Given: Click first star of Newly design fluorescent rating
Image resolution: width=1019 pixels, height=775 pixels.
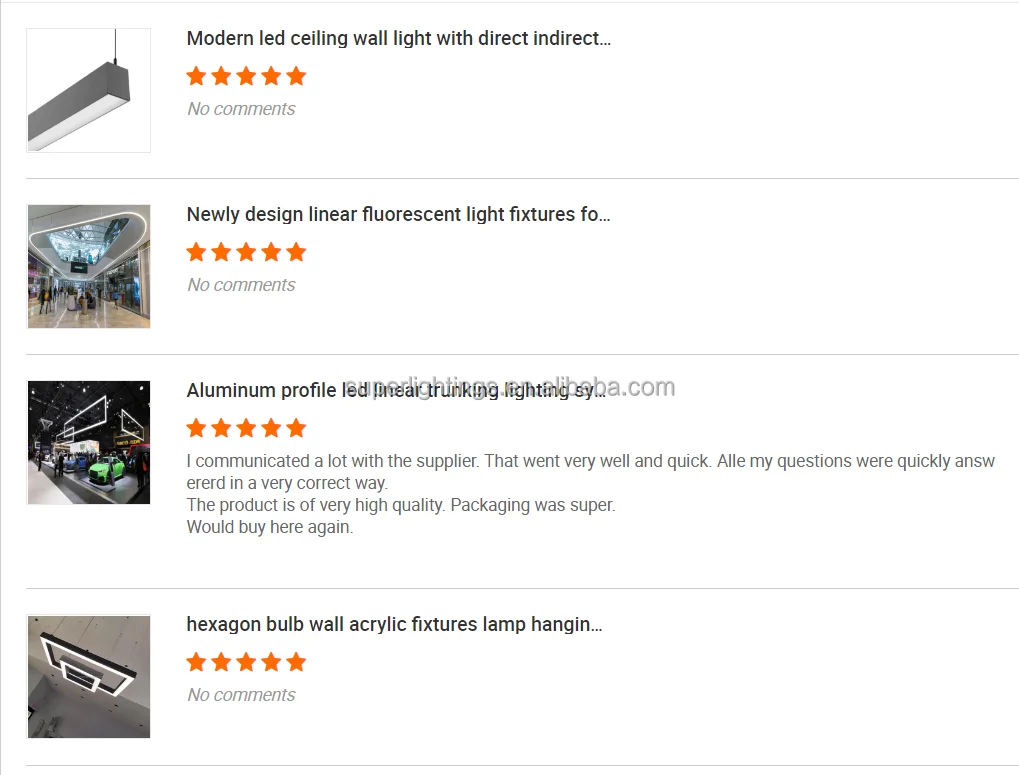Looking at the screenshot, I should (x=196, y=252).
